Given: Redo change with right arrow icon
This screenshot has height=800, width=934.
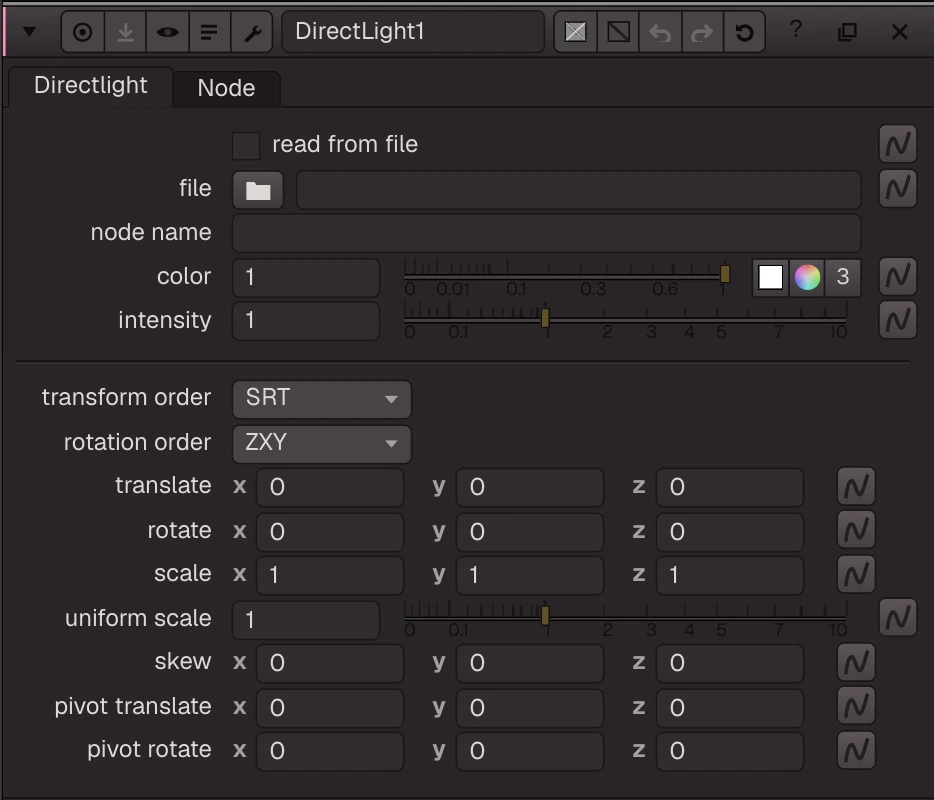Looking at the screenshot, I should [702, 32].
